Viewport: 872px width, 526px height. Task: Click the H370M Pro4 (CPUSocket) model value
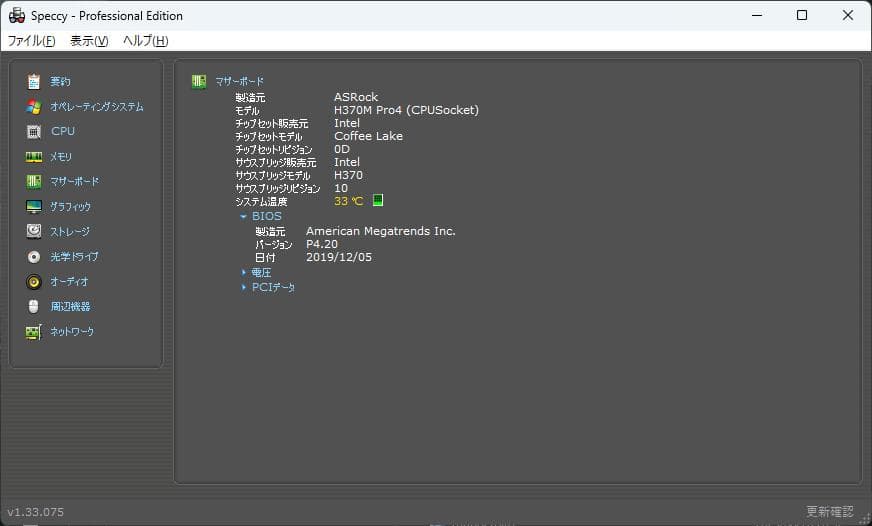coord(407,110)
